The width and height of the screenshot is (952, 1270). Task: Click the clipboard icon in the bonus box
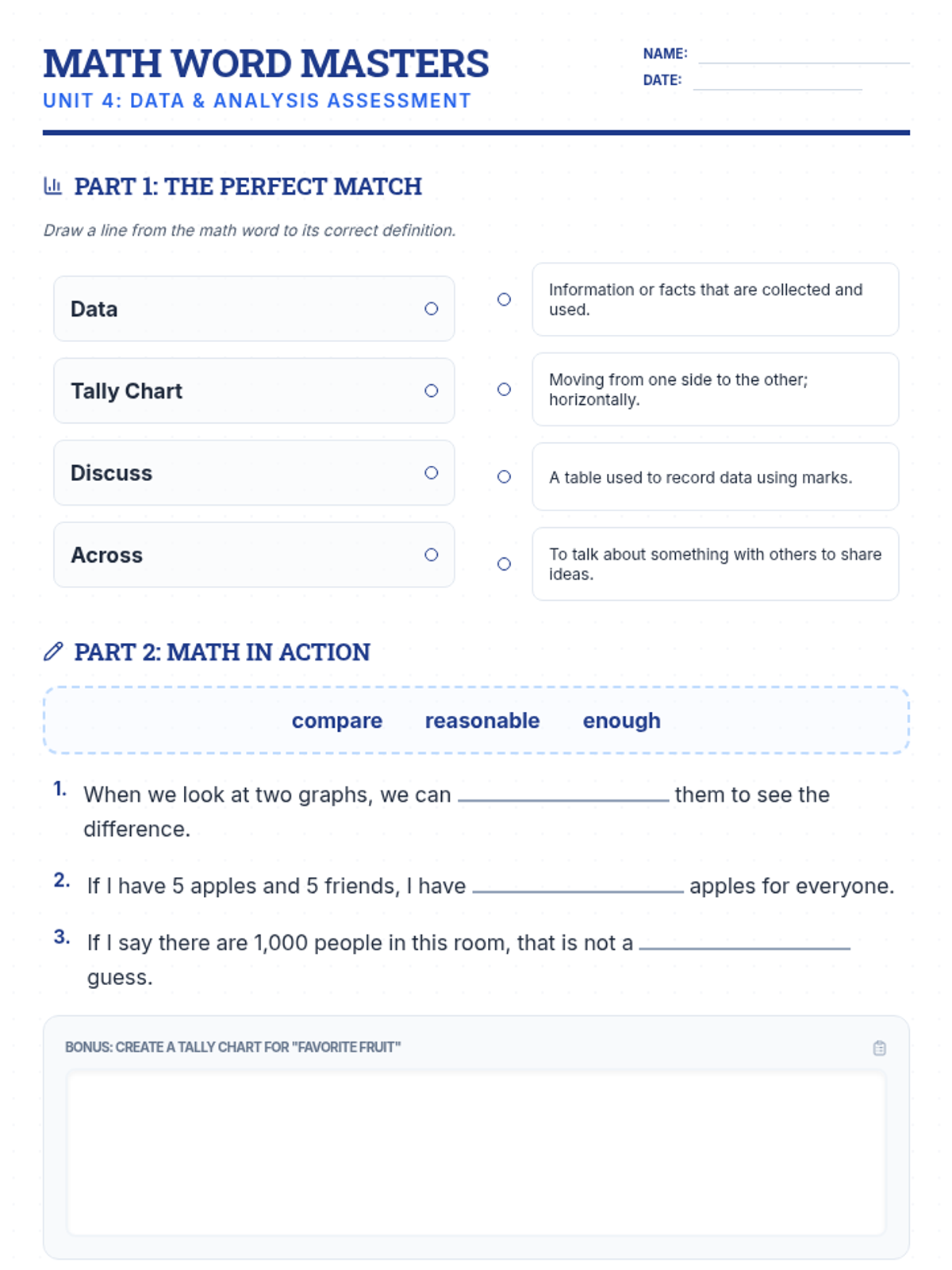click(879, 1048)
